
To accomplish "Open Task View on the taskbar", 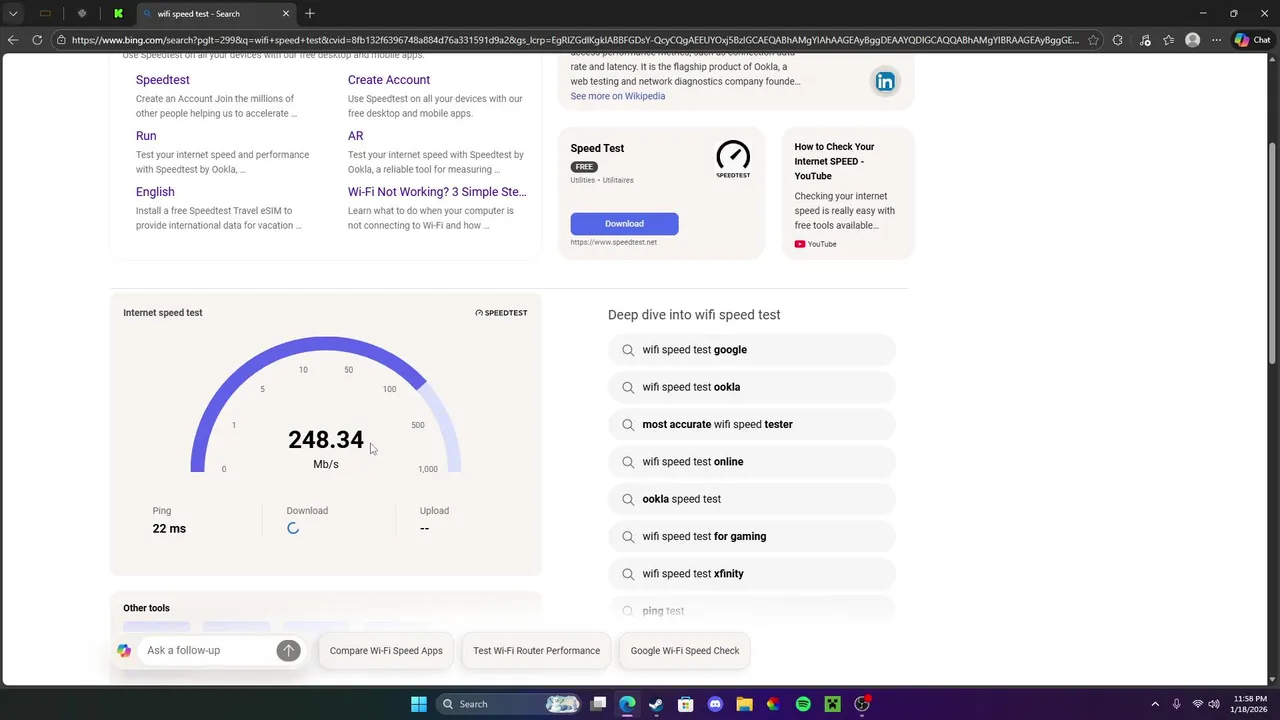I will point(598,704).
